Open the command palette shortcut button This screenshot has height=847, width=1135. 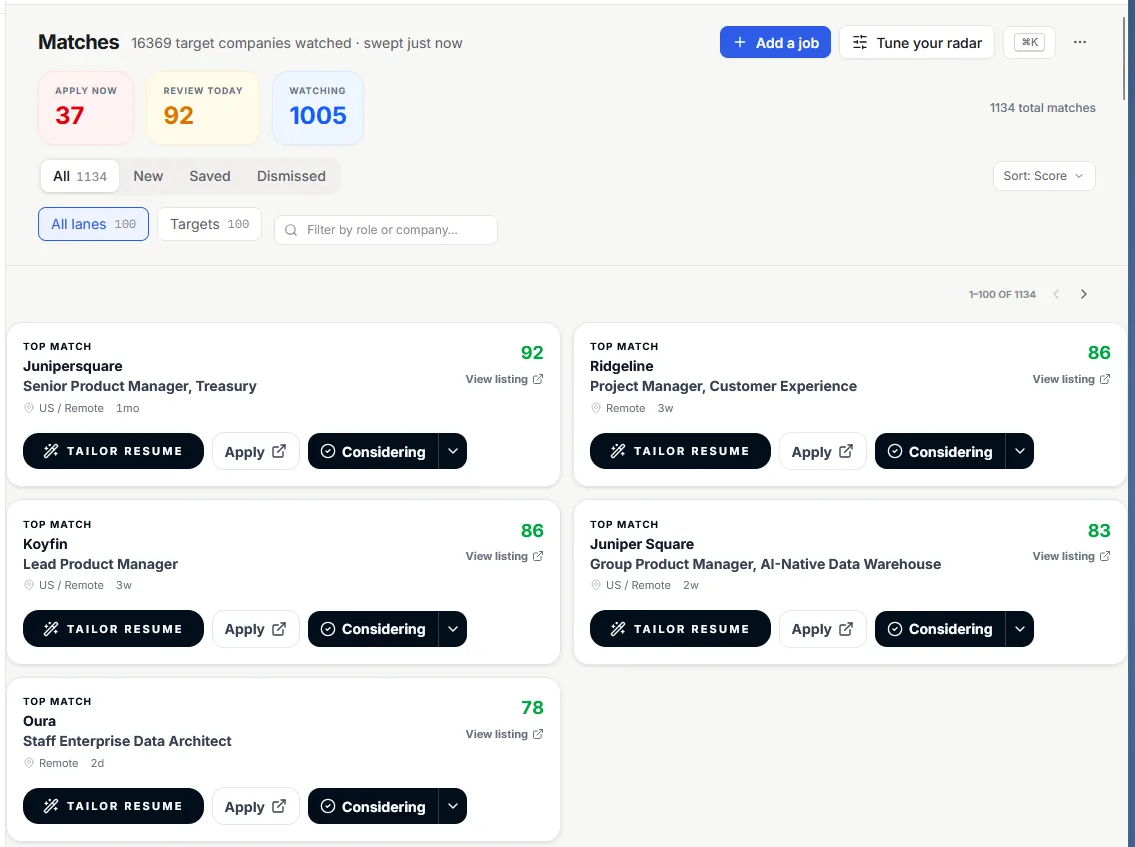(1029, 43)
